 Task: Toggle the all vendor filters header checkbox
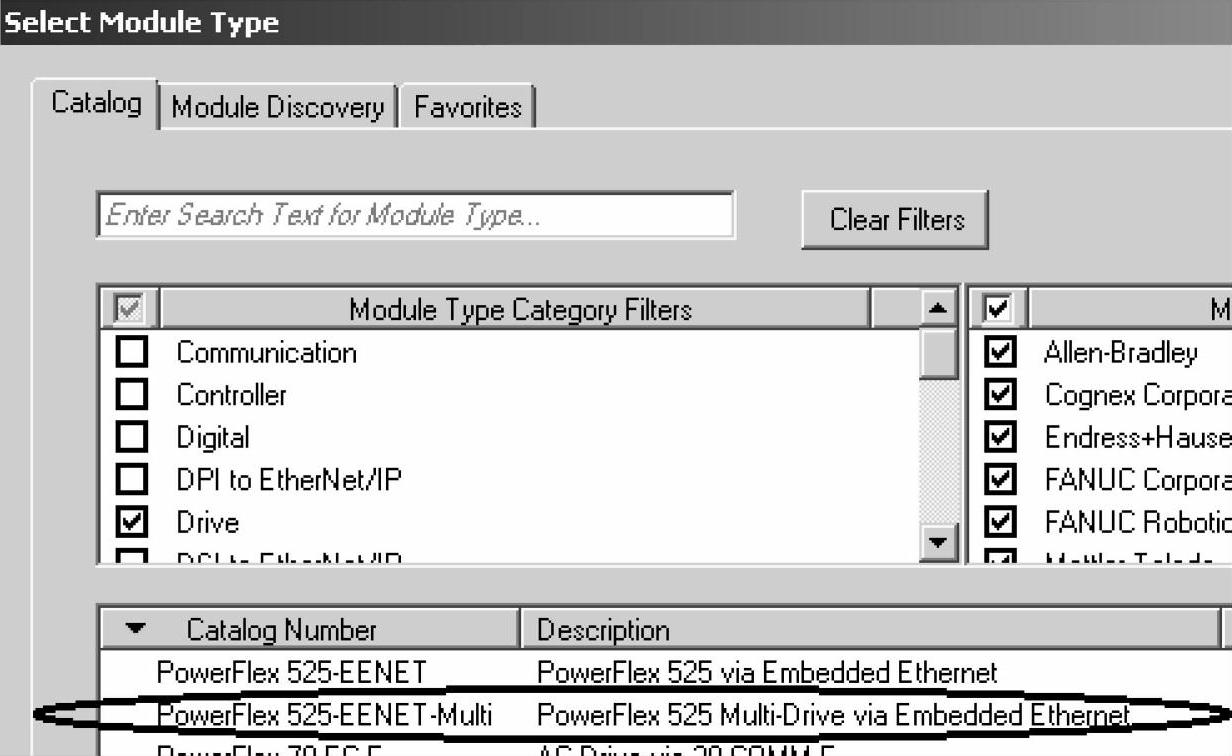999,309
